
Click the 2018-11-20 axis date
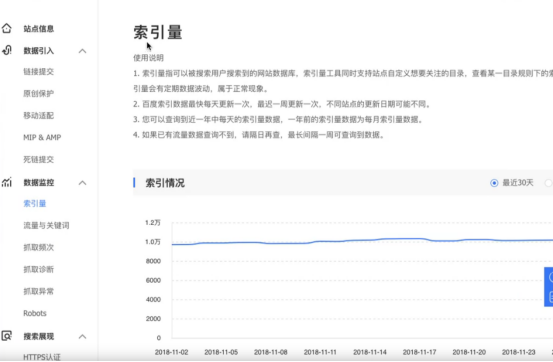pos(469,352)
